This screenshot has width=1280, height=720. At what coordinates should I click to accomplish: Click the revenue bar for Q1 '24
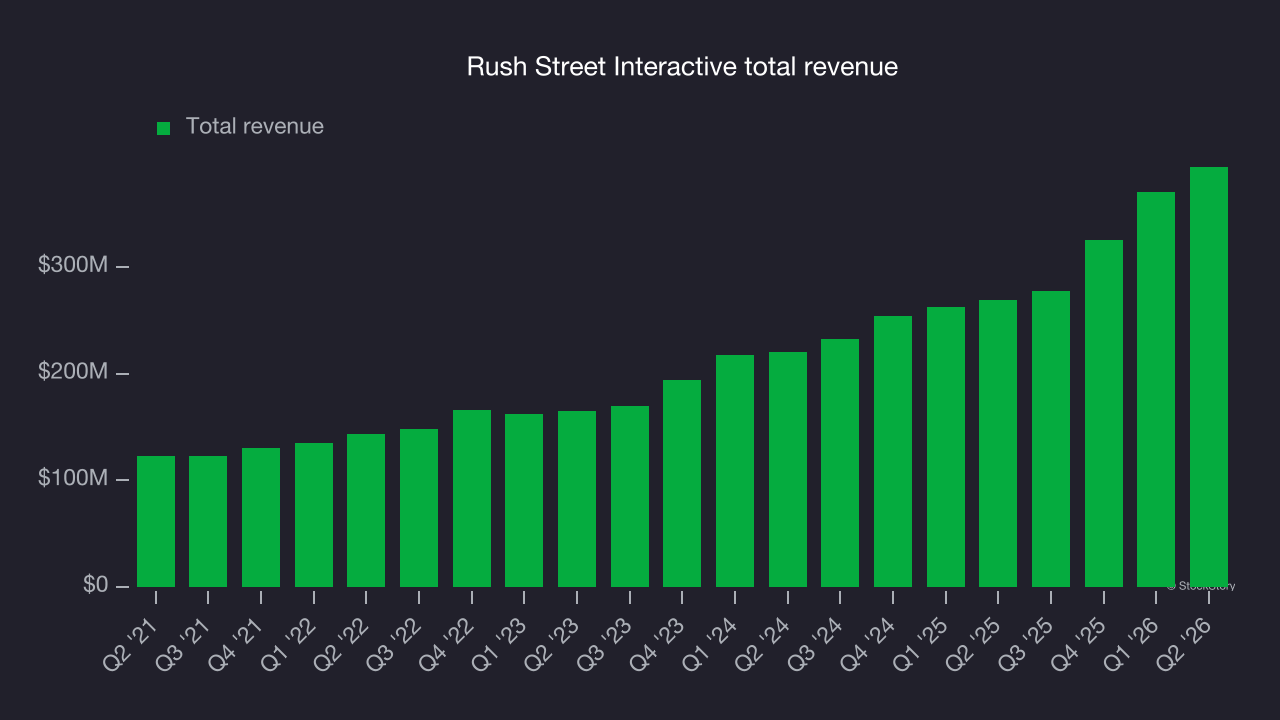pyautogui.click(x=735, y=471)
